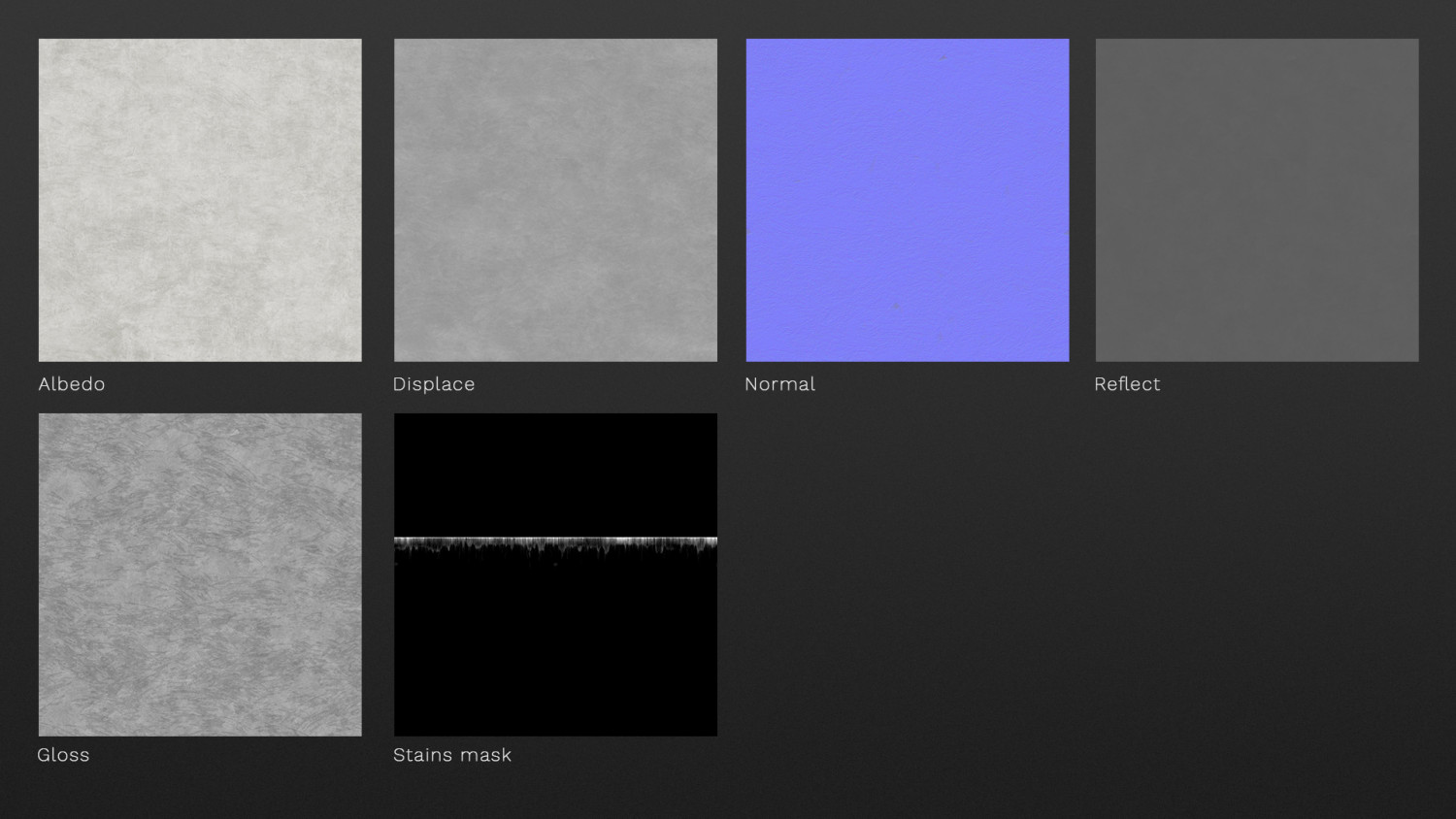The image size is (1456, 819).
Task: Click the "Gloss" label text
Action: pyautogui.click(x=63, y=755)
